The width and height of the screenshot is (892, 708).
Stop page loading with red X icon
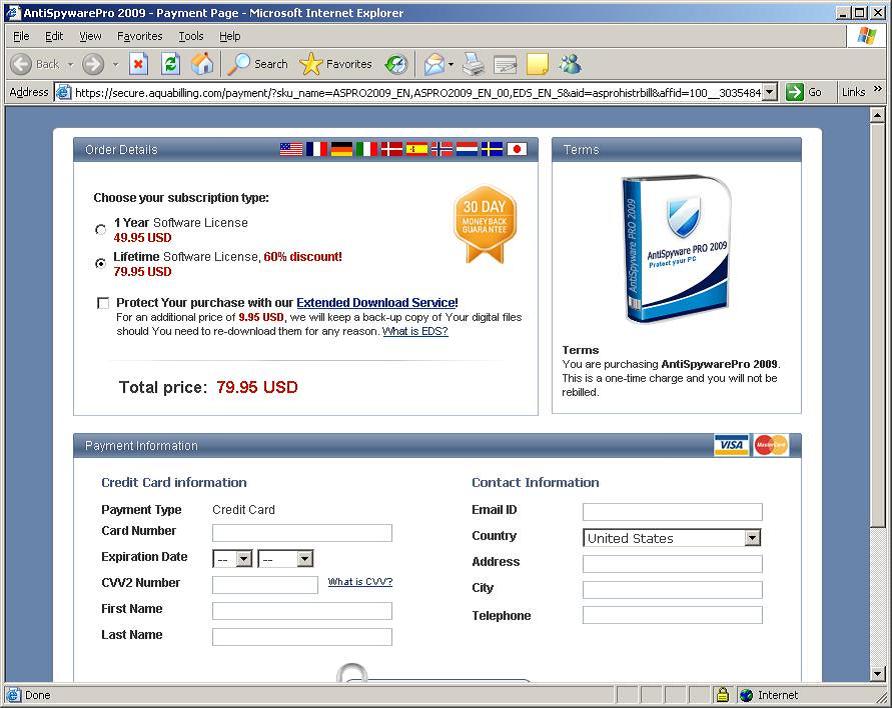(x=138, y=64)
